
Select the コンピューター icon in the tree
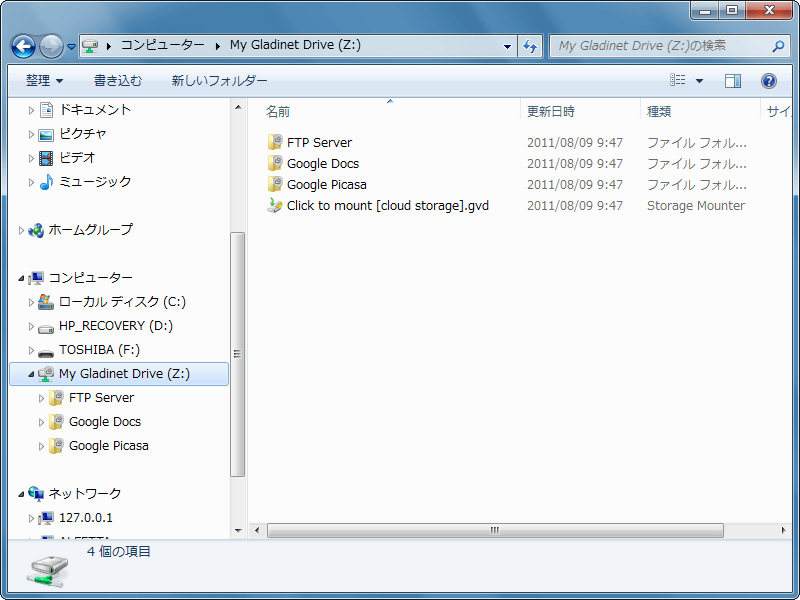click(36, 278)
